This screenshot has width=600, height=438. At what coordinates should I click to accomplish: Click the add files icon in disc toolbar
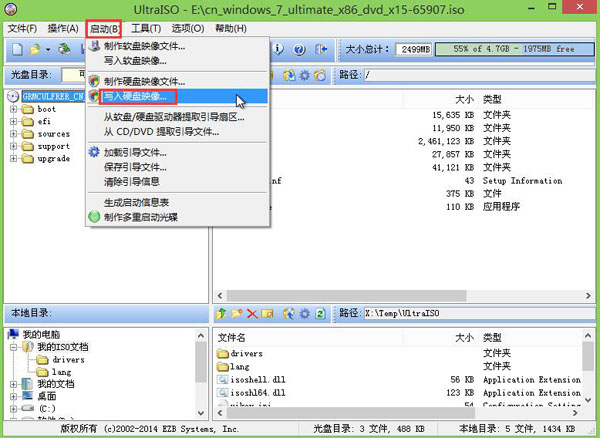[x=289, y=75]
